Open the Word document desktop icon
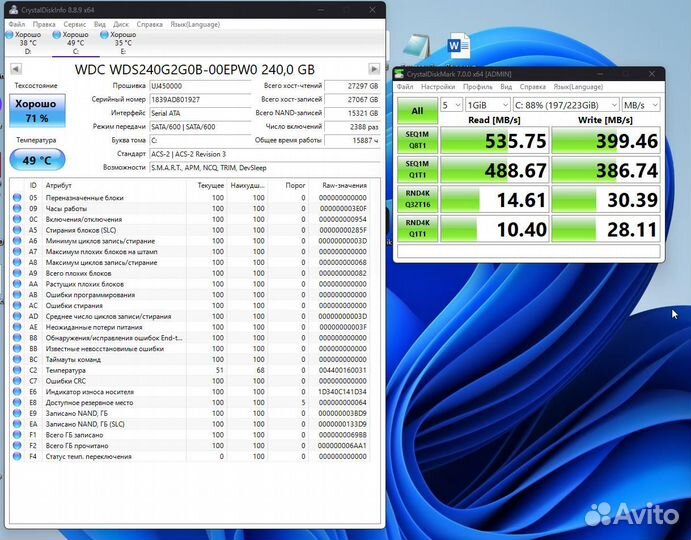 click(459, 46)
